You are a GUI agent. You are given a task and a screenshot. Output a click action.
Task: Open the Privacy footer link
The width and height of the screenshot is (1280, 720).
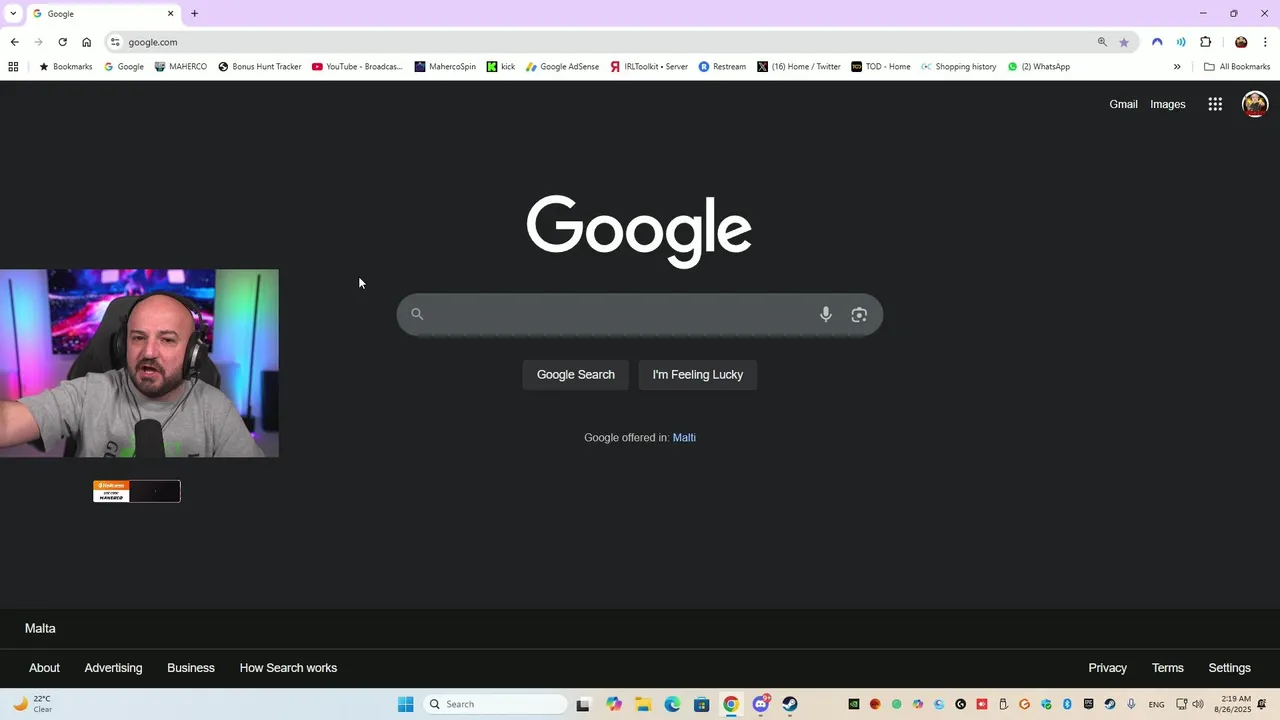click(x=1107, y=668)
